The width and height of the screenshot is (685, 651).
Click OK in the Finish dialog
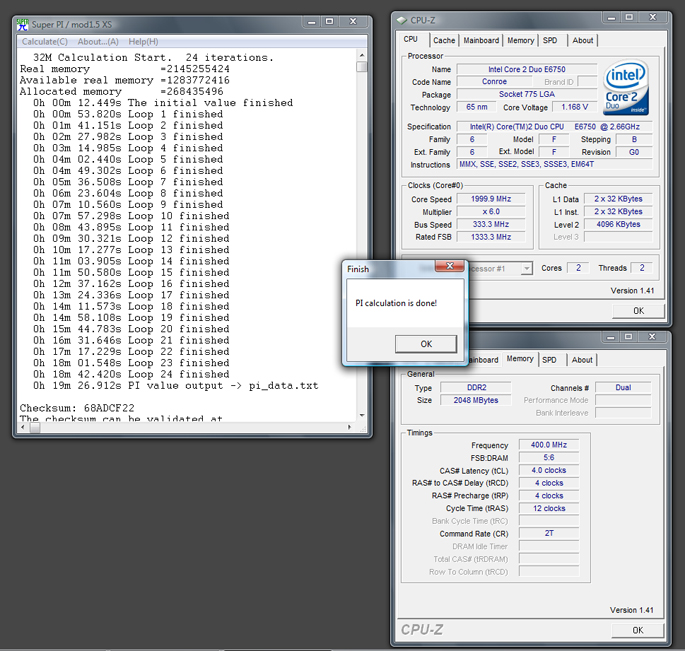click(426, 344)
